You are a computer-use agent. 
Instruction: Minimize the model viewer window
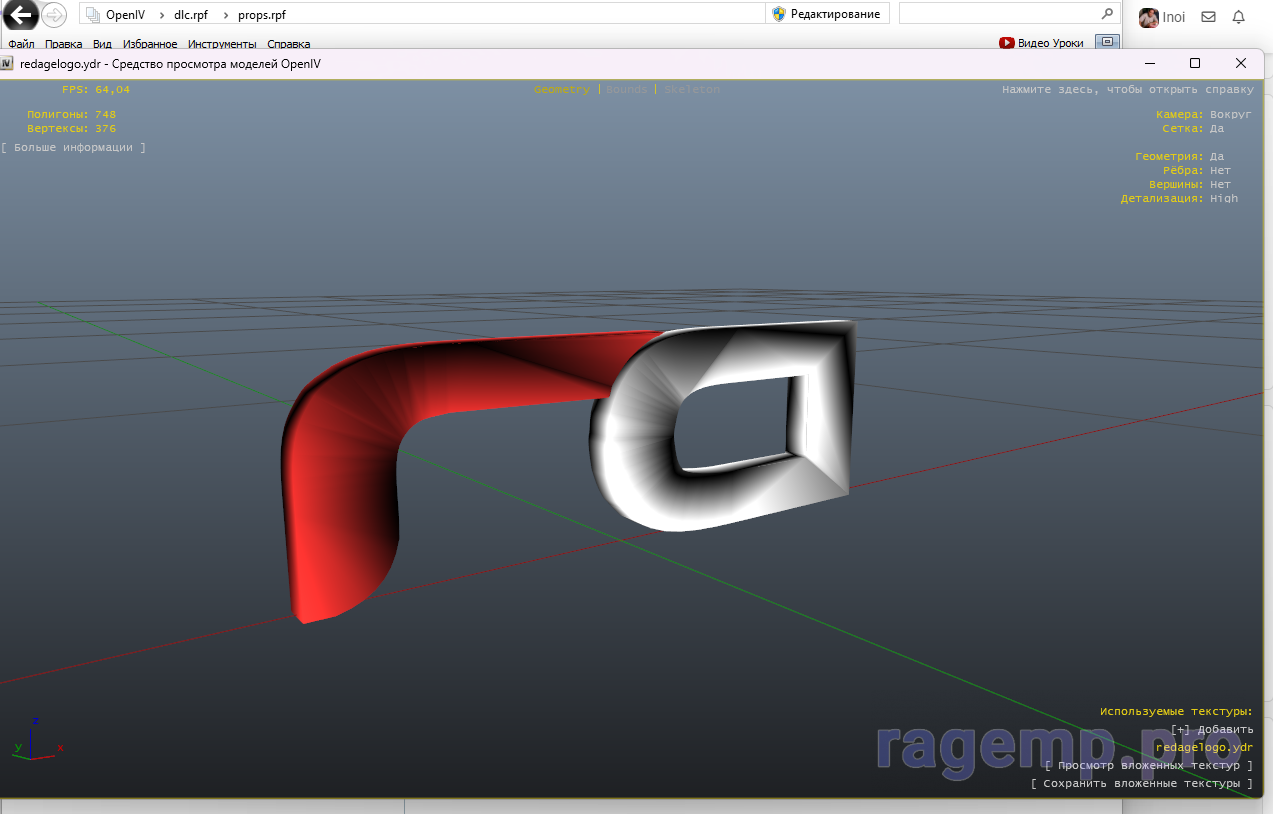coord(1149,63)
